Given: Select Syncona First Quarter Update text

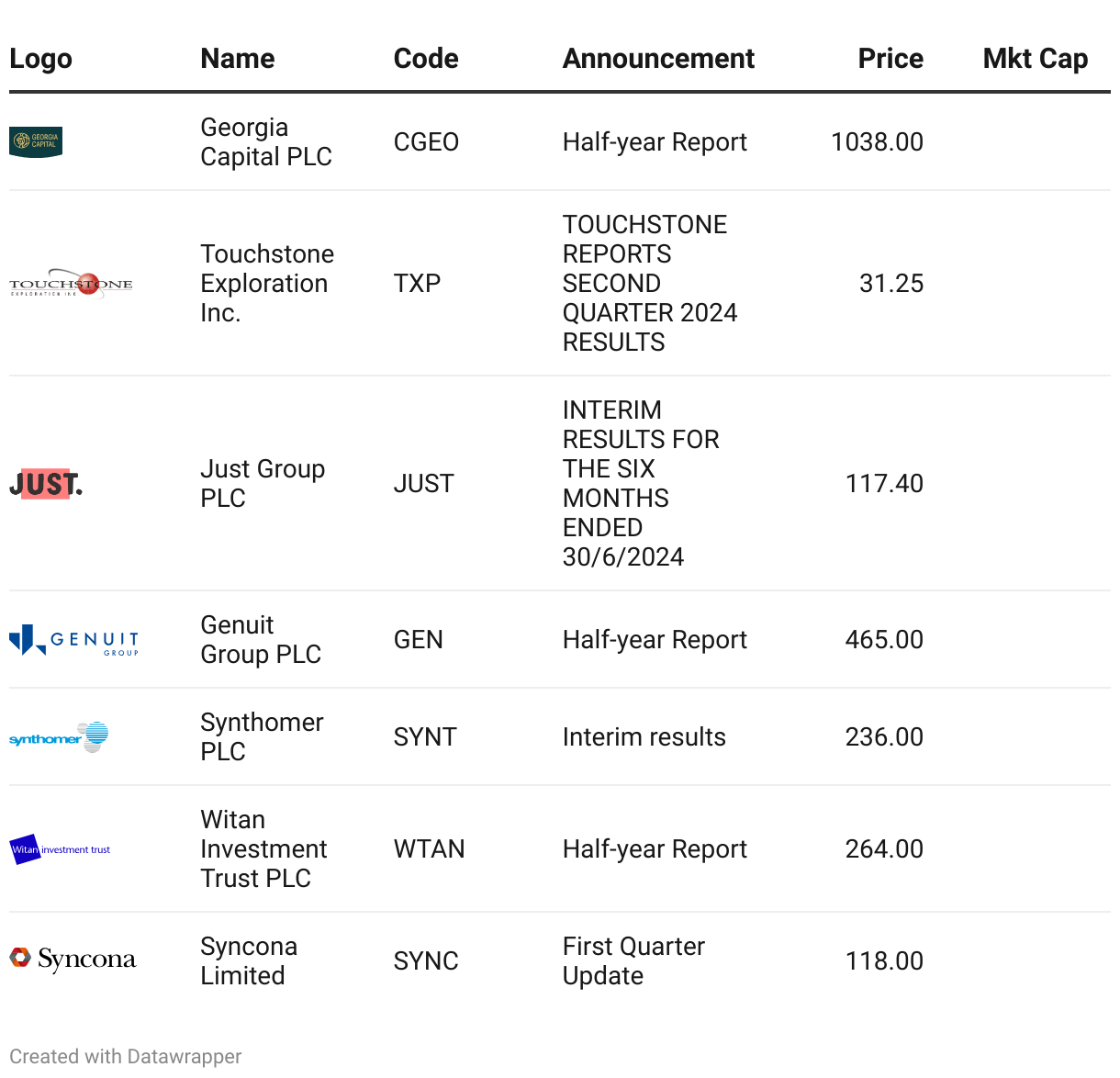Looking at the screenshot, I should (x=633, y=961).
